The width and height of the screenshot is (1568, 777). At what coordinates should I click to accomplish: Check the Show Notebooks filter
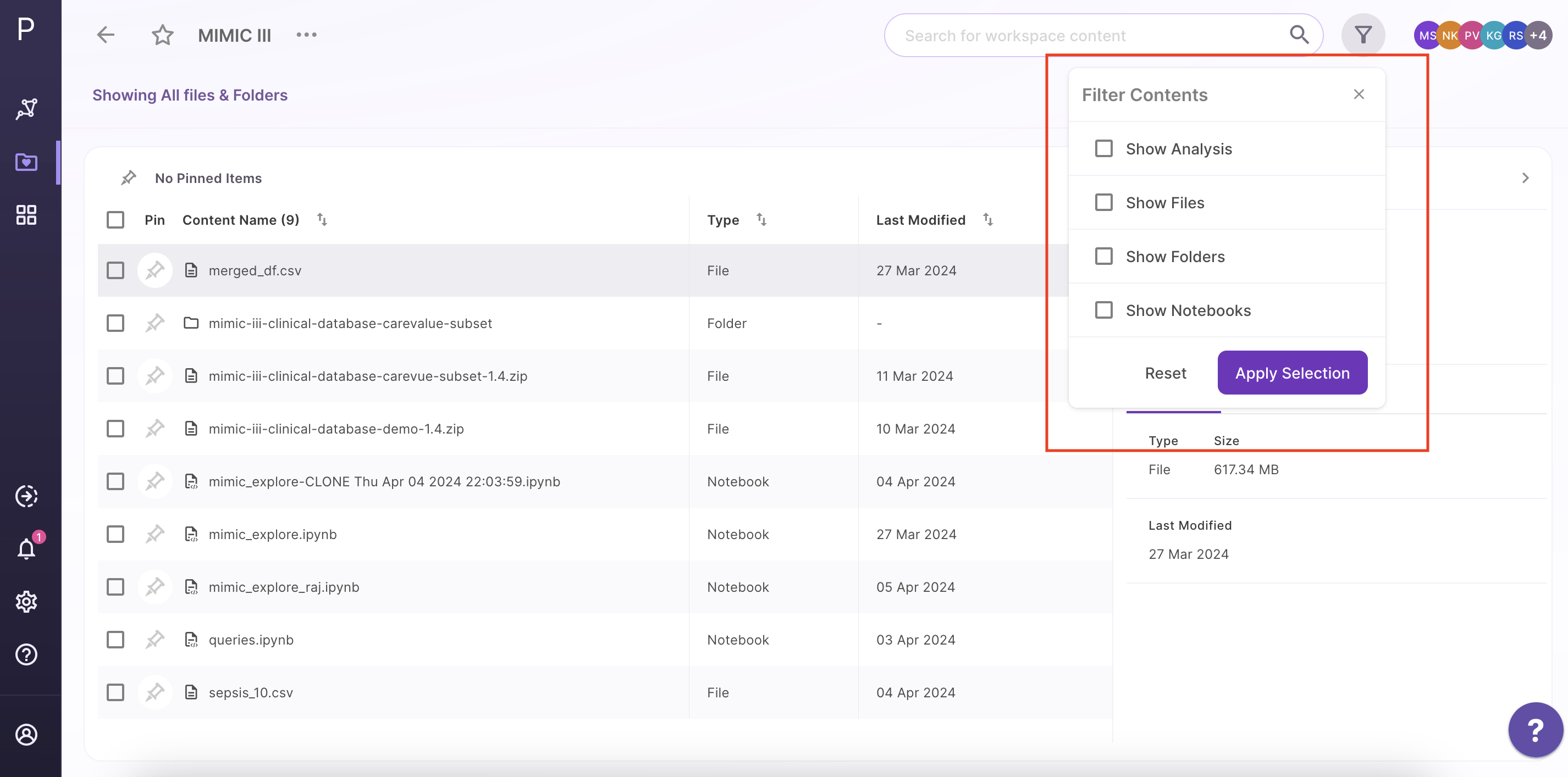pyautogui.click(x=1103, y=310)
